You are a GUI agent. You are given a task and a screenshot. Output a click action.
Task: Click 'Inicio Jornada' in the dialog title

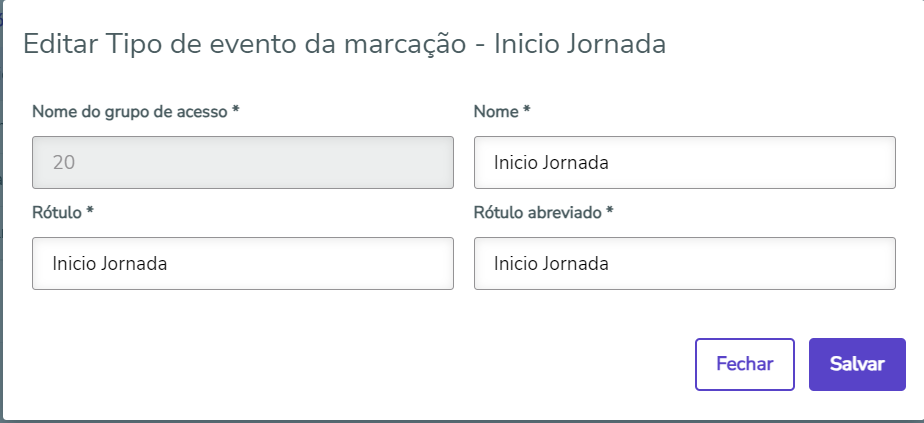tap(580, 44)
